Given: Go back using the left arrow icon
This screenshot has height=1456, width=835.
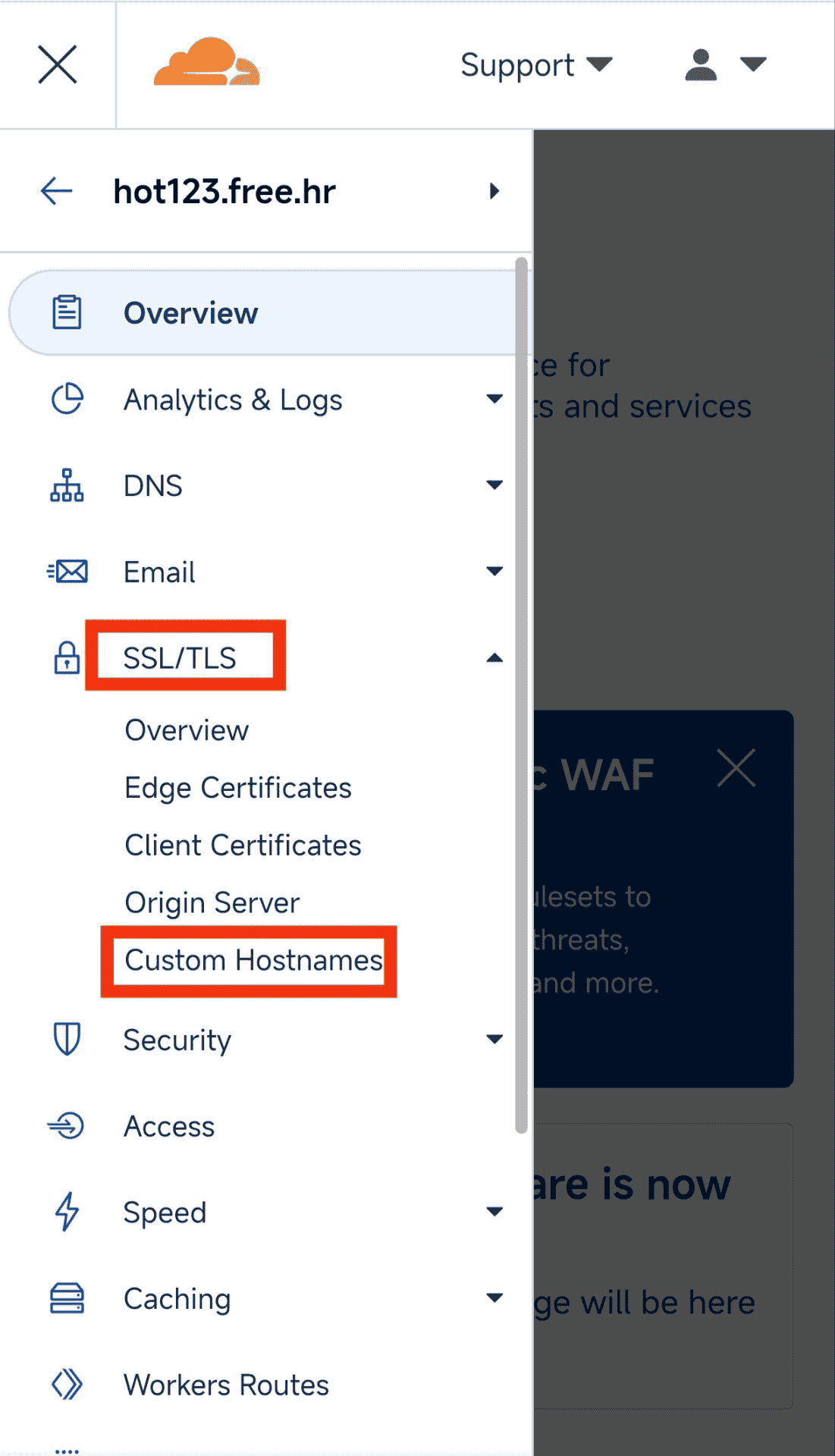Looking at the screenshot, I should pos(56,191).
